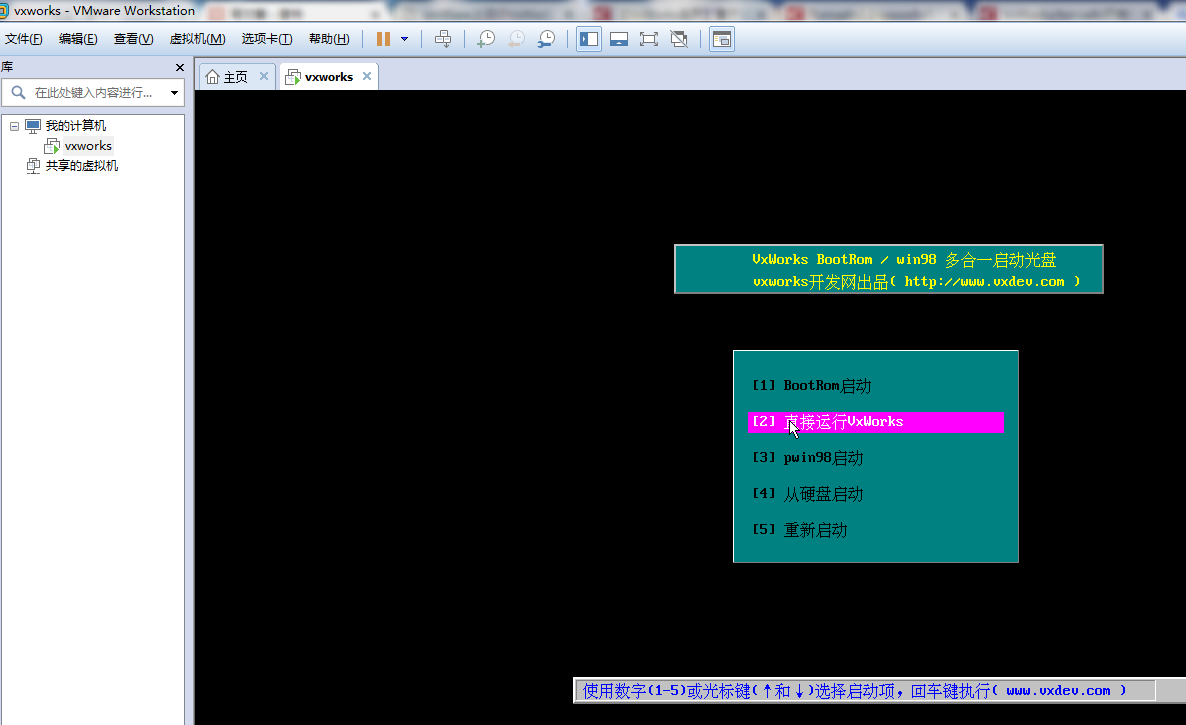Open the library search filter dropdown
1186x725 pixels.
pyautogui.click(x=175, y=93)
